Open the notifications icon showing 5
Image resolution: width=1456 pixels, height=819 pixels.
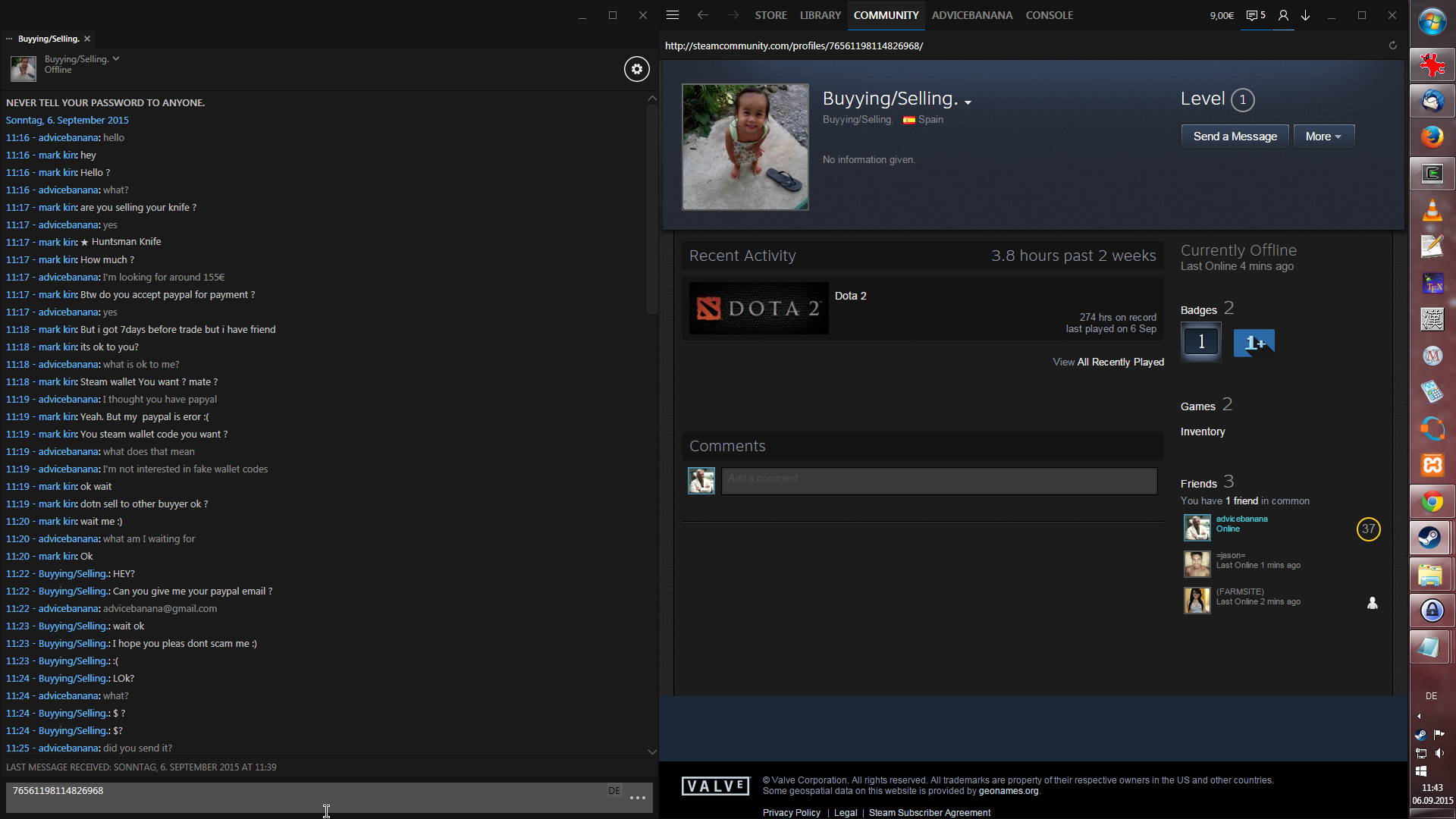[1256, 15]
